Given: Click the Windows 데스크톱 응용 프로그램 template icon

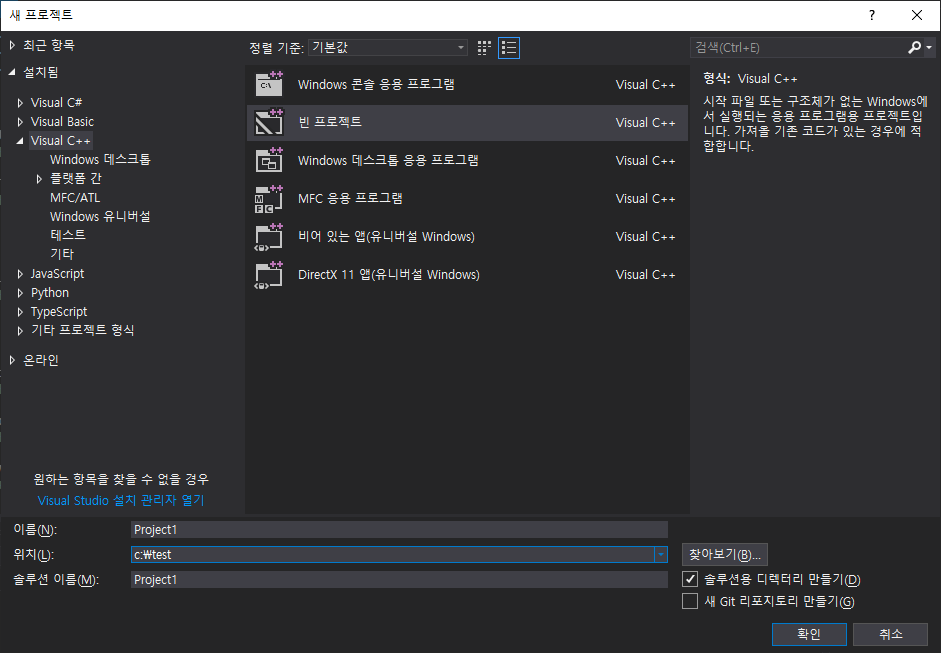Looking at the screenshot, I should point(269,160).
